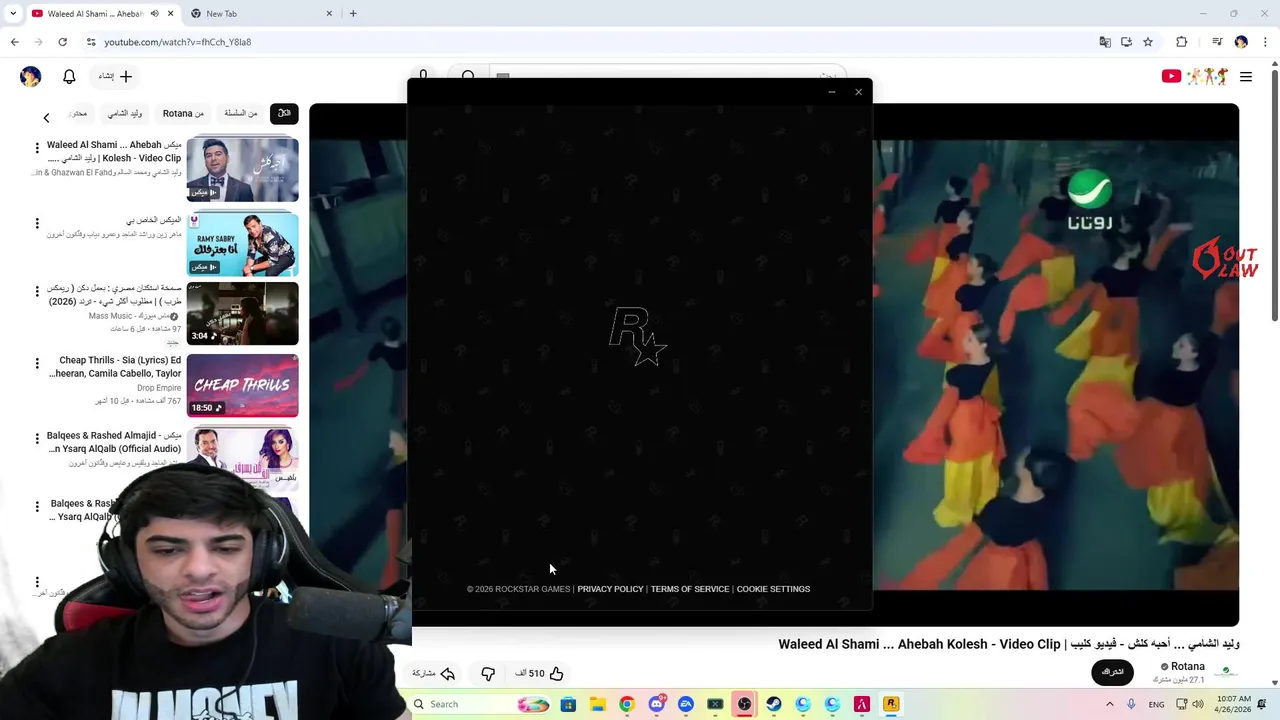Image resolution: width=1280 pixels, height=720 pixels.
Task: Mute tab via speaker icon on YouTube tab
Action: tap(154, 14)
